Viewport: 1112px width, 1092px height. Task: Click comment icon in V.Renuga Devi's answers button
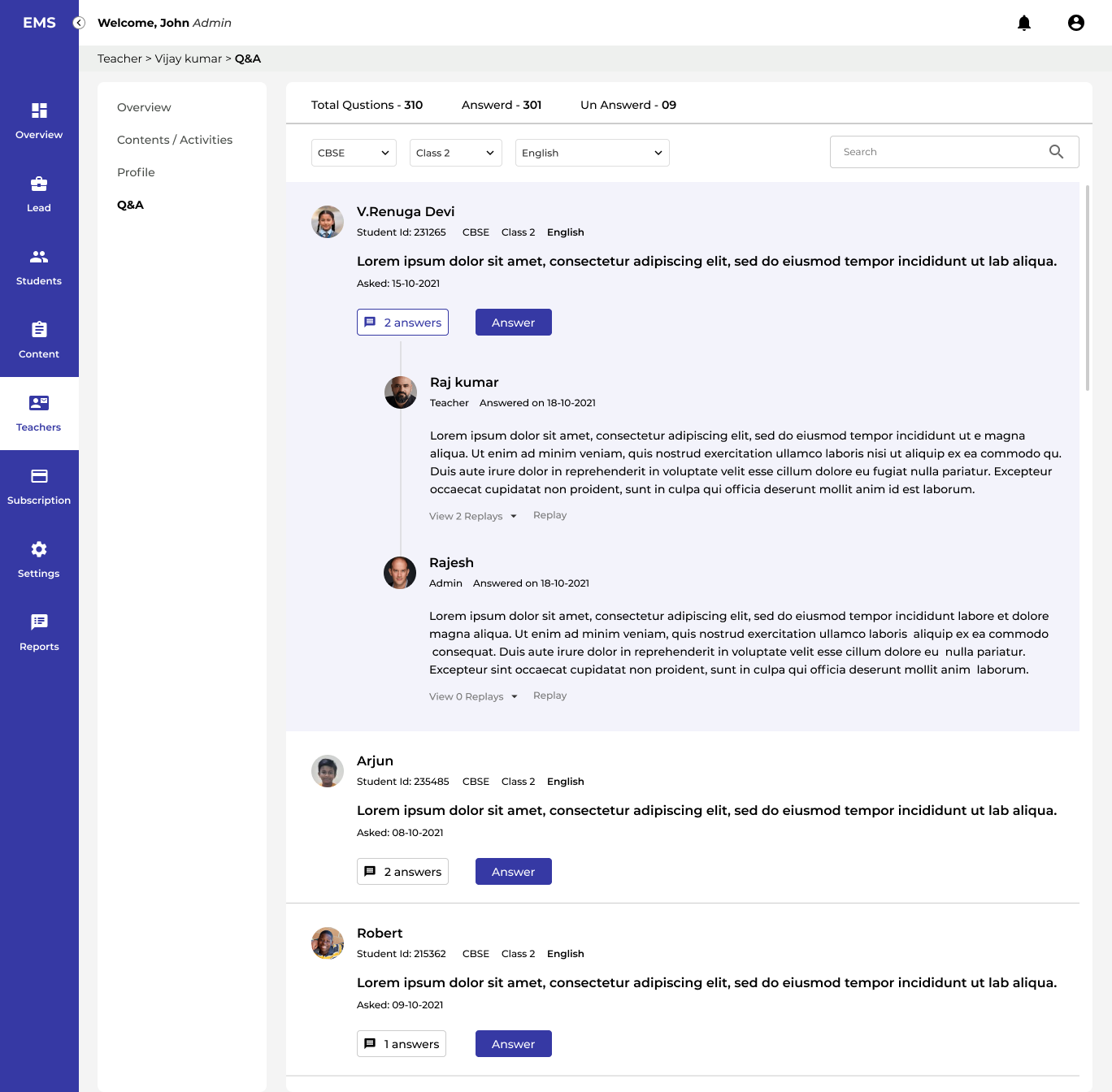click(370, 322)
